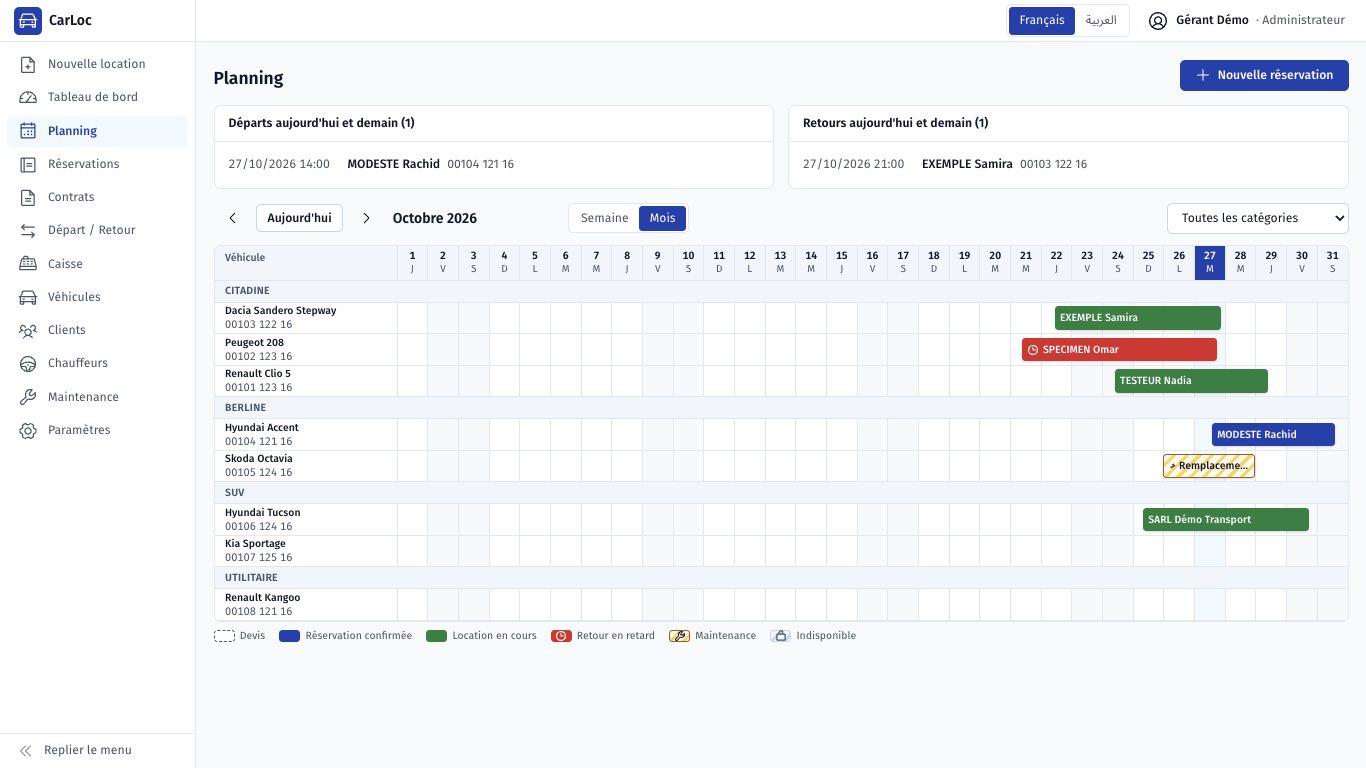Click the Aujourd'hui button

coord(299,218)
